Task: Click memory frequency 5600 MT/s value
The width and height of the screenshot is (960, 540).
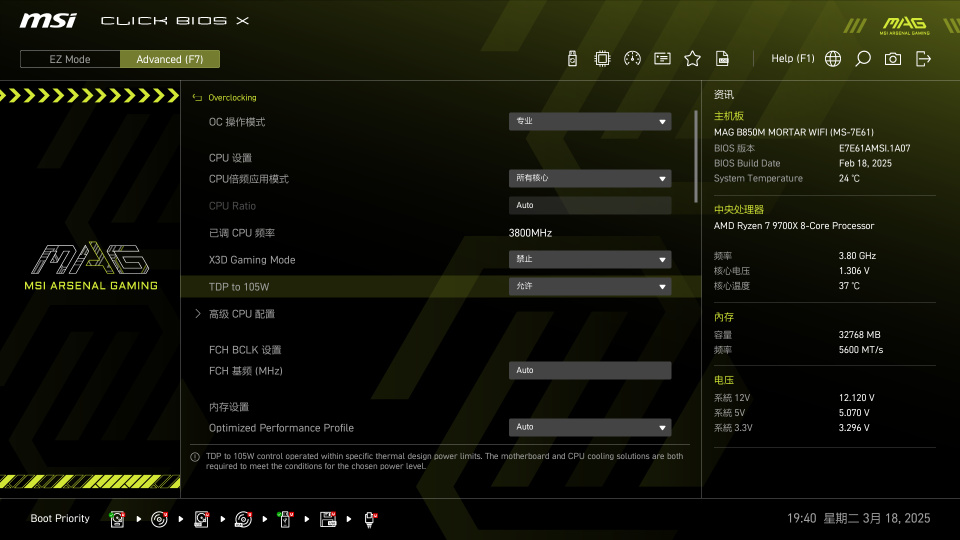Action: pos(861,350)
